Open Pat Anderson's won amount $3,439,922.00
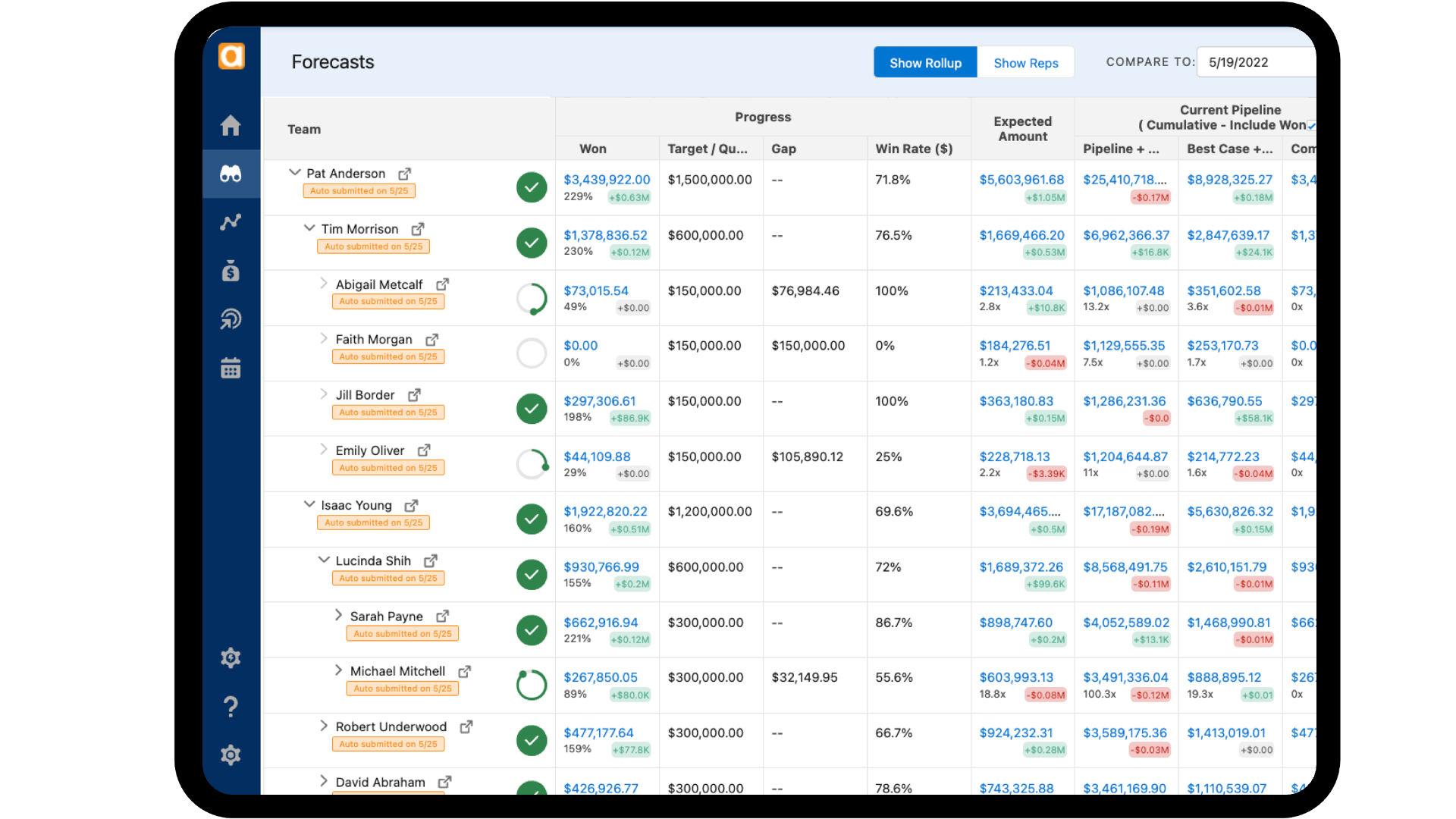The height and width of the screenshot is (819, 1456). [607, 180]
